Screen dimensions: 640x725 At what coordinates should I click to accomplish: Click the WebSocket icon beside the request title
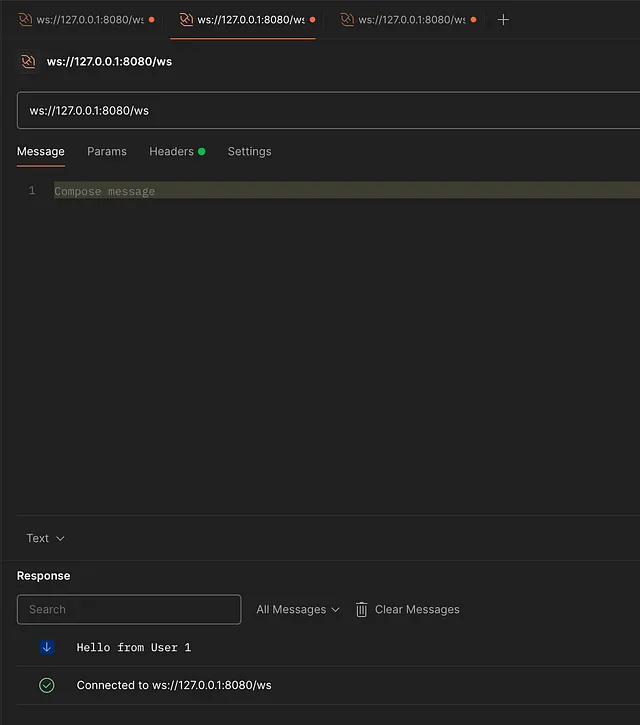(x=28, y=62)
